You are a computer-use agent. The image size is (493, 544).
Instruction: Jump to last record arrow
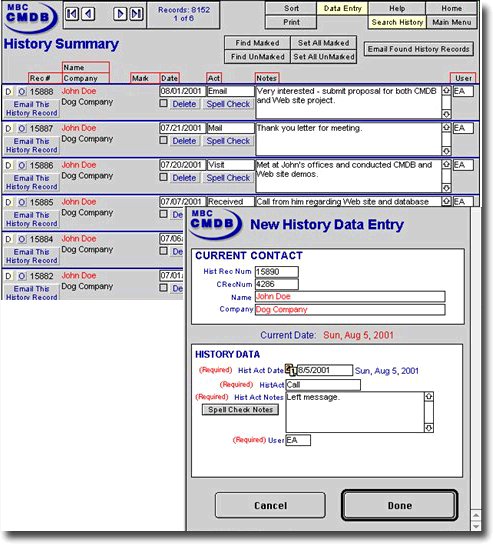(x=136, y=14)
